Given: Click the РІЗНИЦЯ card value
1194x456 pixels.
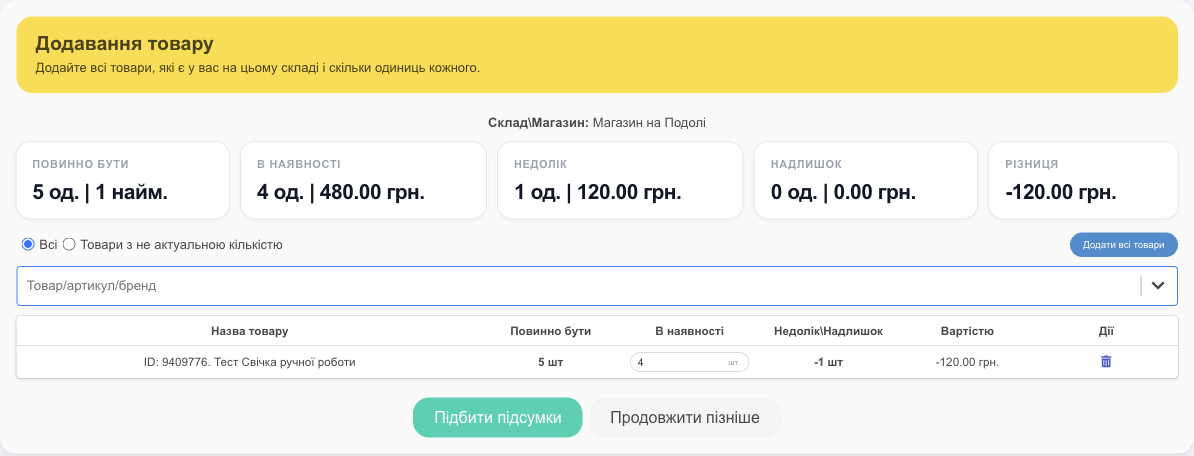Looking at the screenshot, I should tap(1061, 192).
